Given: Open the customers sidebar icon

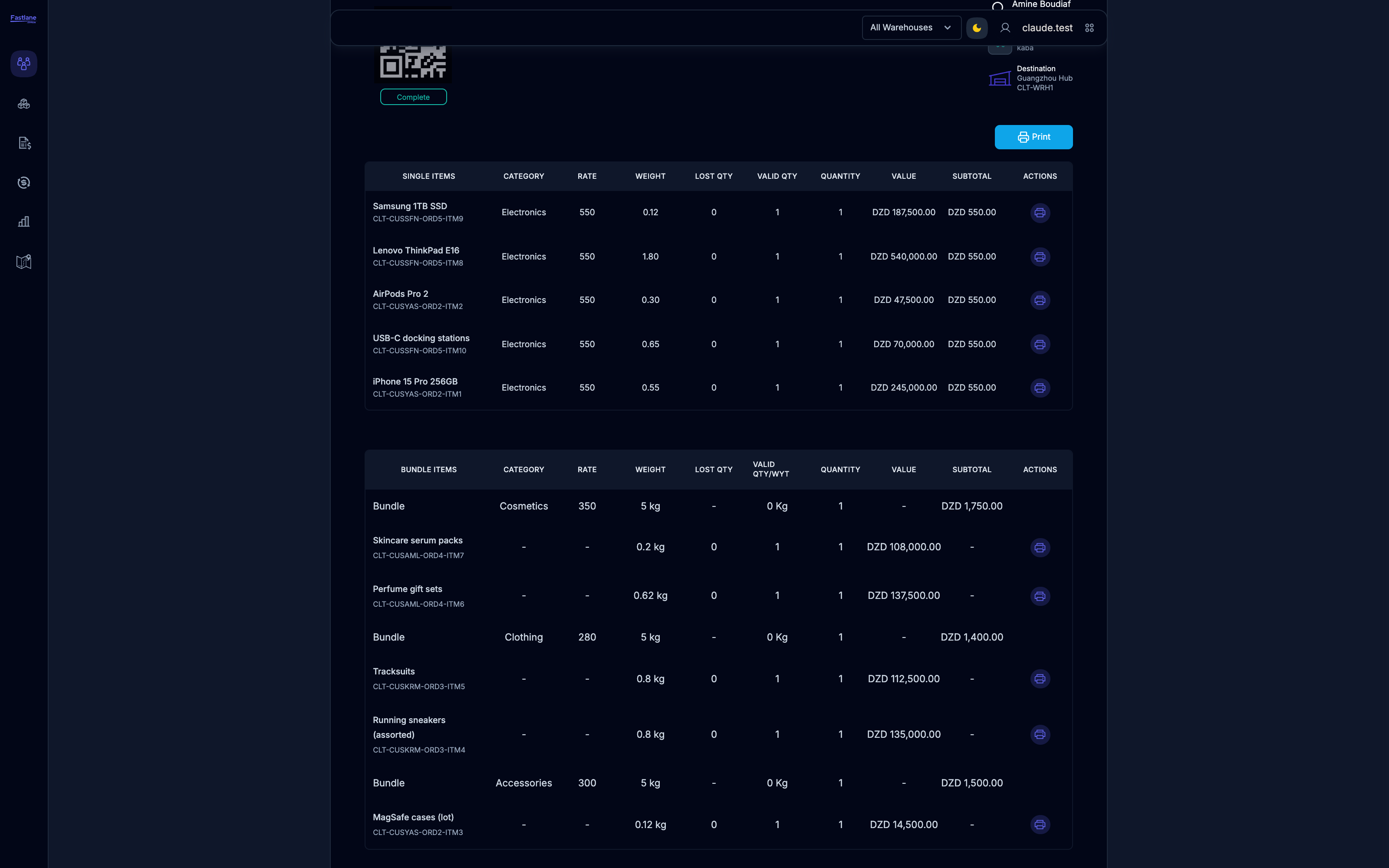Looking at the screenshot, I should pyautogui.click(x=23, y=63).
